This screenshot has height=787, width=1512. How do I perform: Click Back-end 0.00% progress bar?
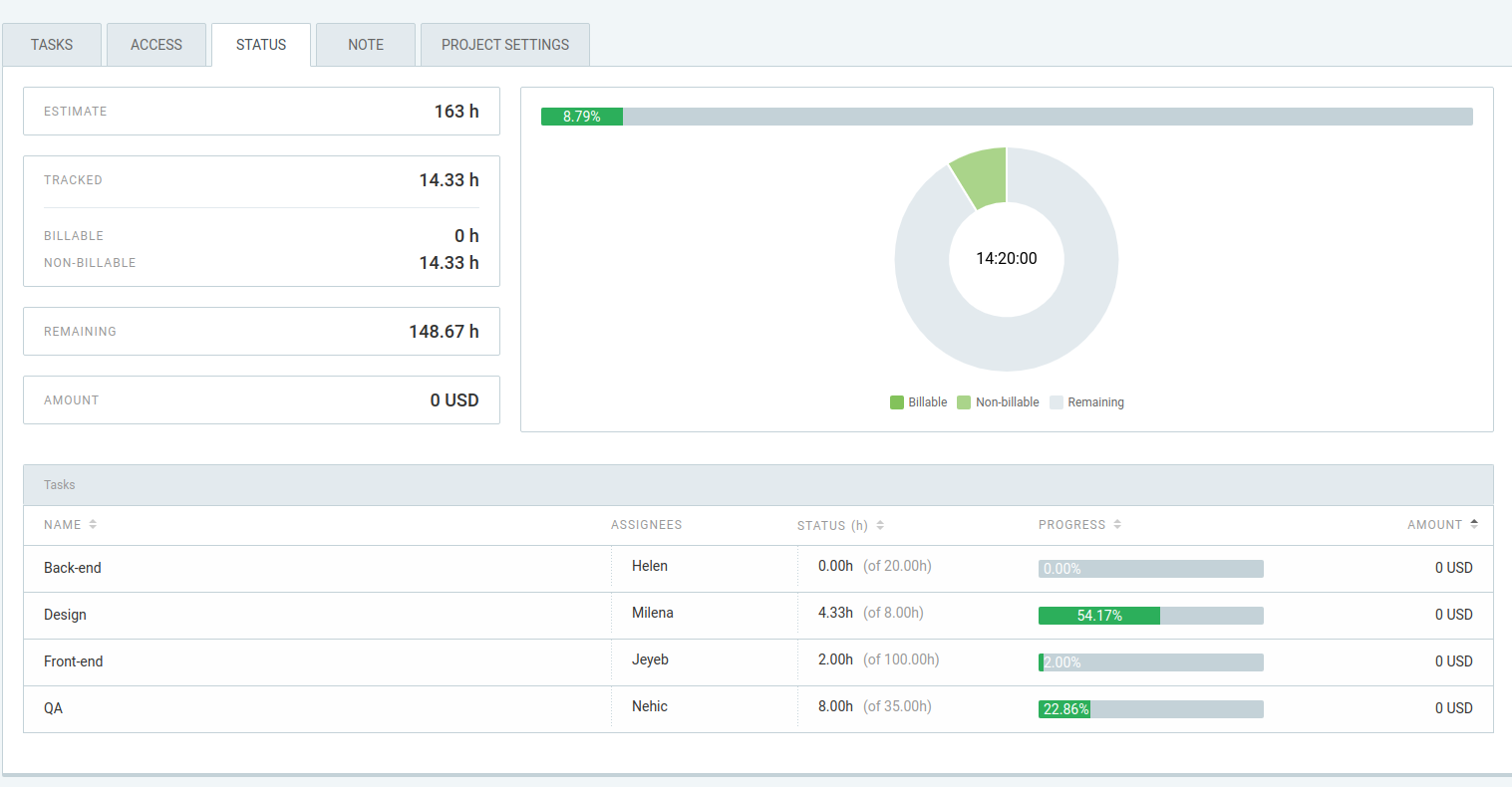tap(1151, 569)
